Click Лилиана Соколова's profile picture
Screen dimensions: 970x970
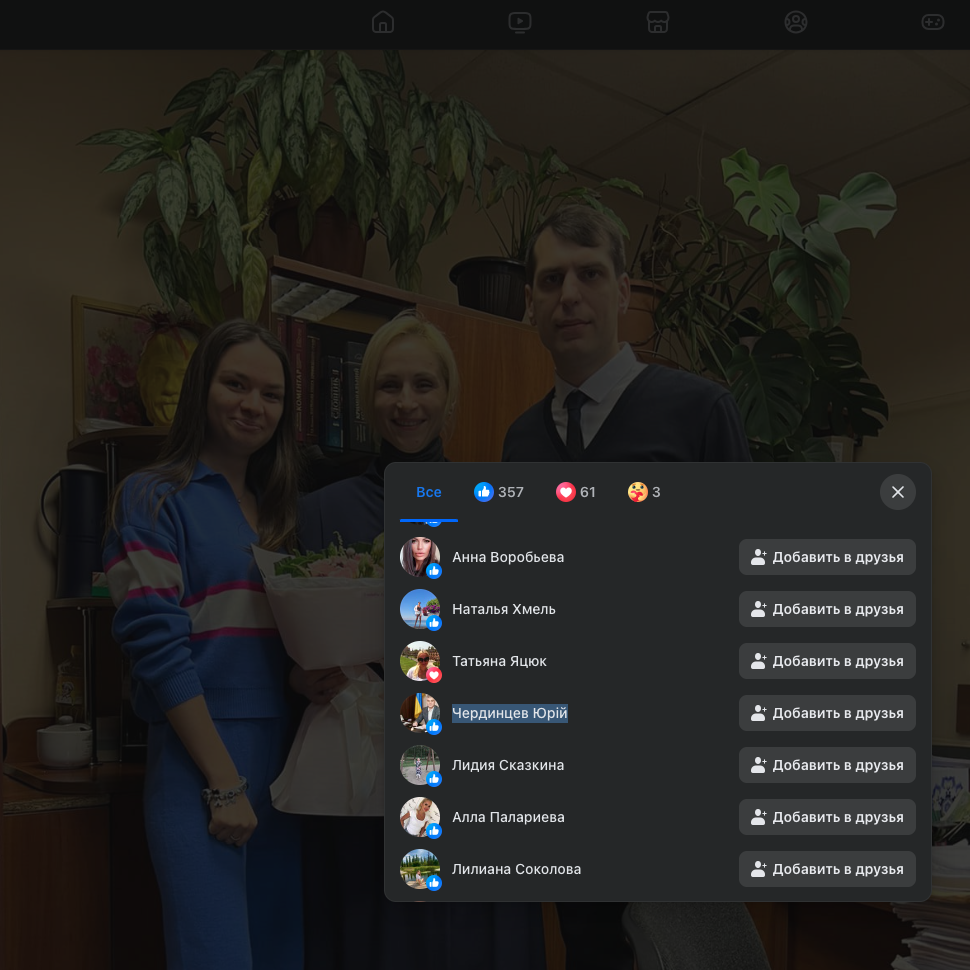420,869
